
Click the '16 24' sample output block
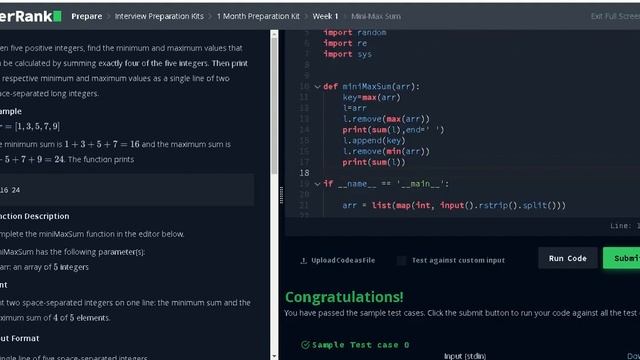click(x=127, y=190)
